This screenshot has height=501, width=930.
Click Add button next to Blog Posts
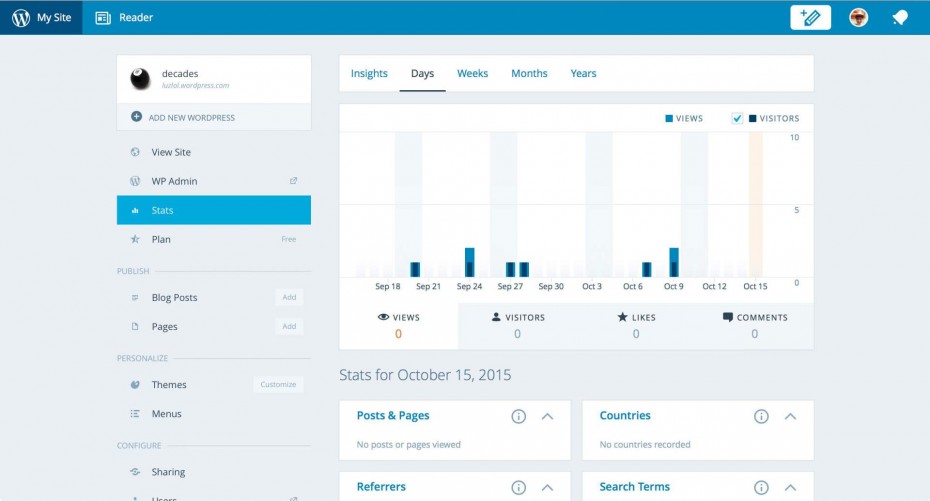coord(289,297)
